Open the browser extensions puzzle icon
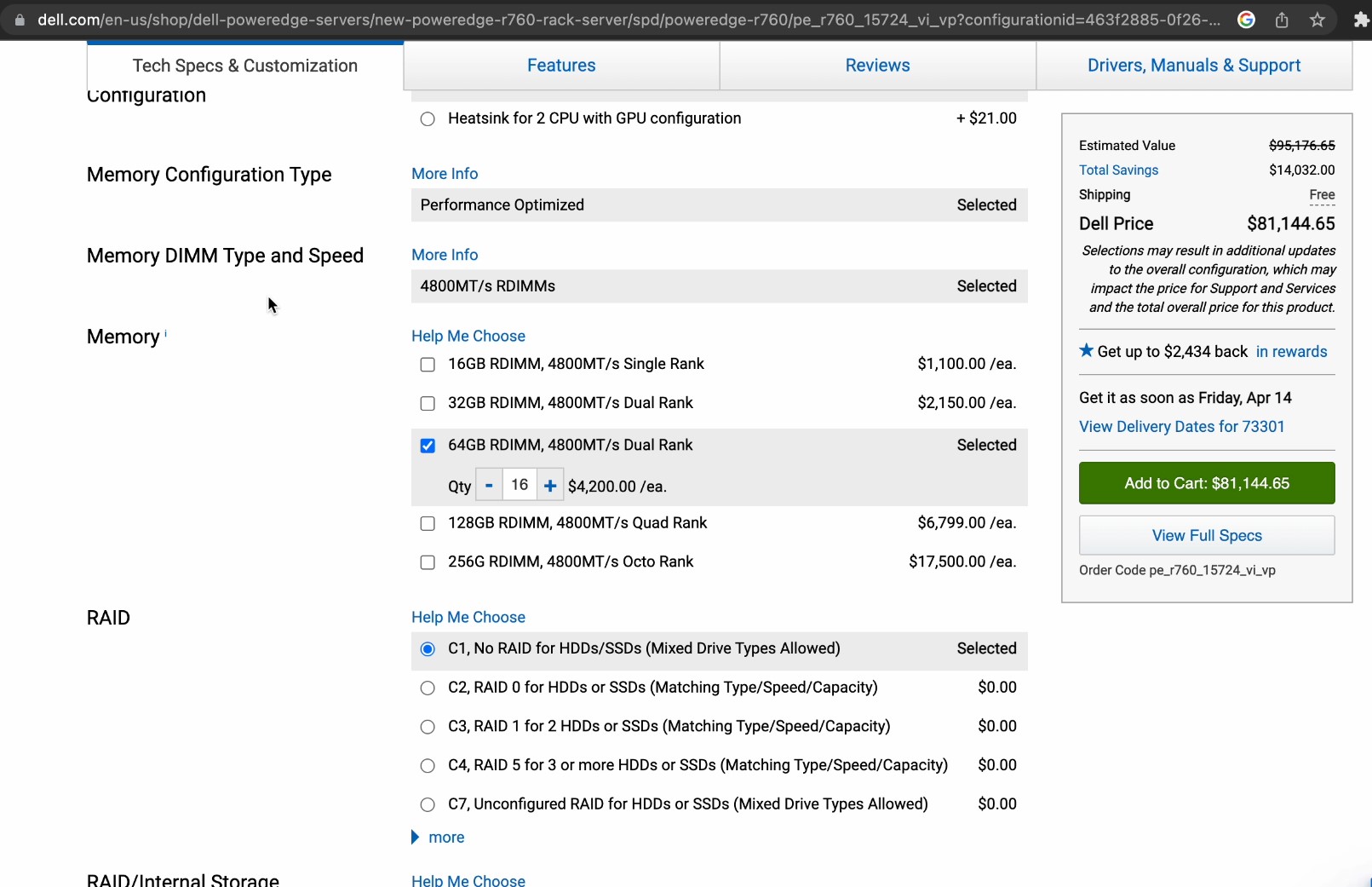 coord(1360,20)
